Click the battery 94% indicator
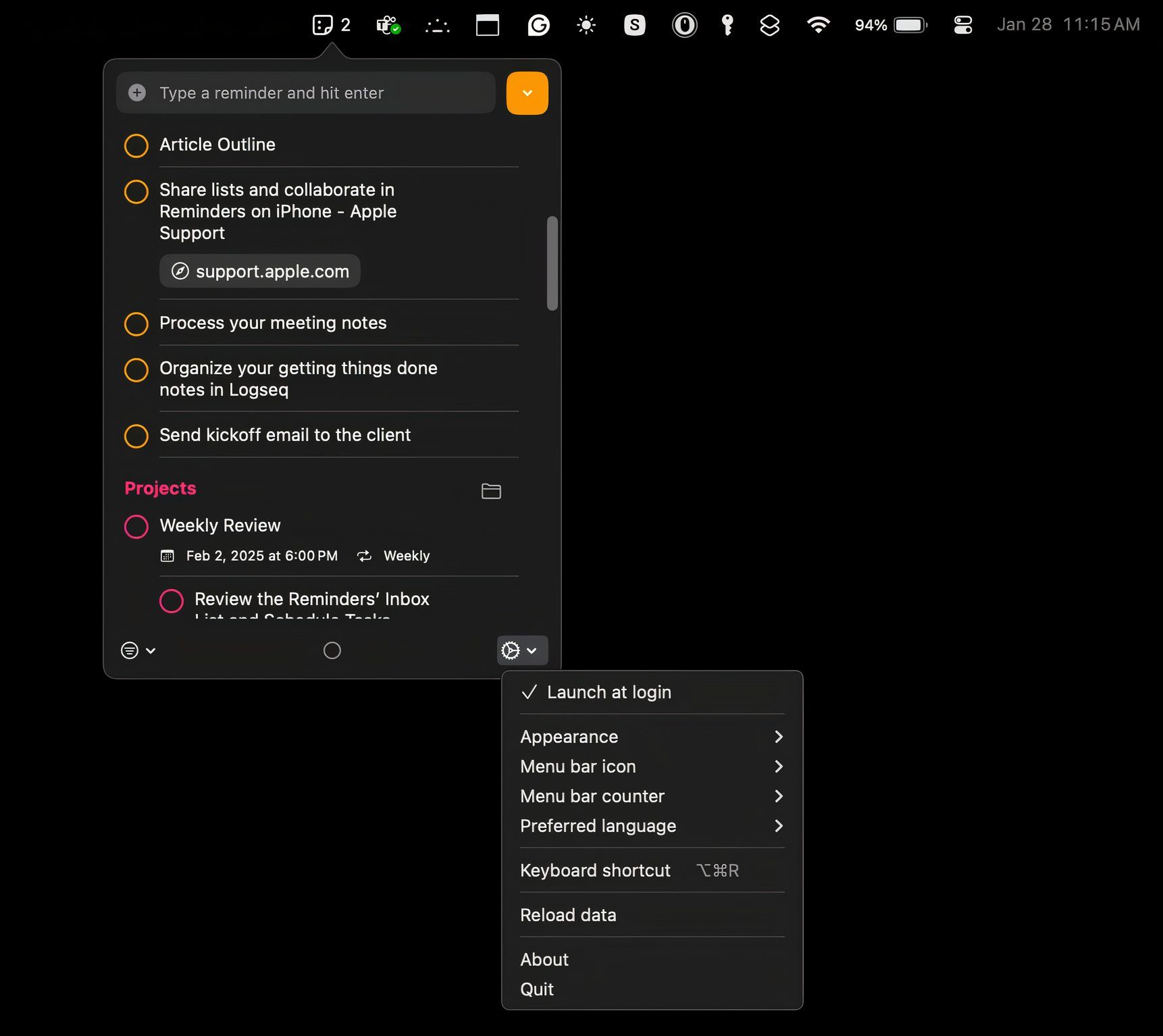The image size is (1163, 1036). point(891,25)
